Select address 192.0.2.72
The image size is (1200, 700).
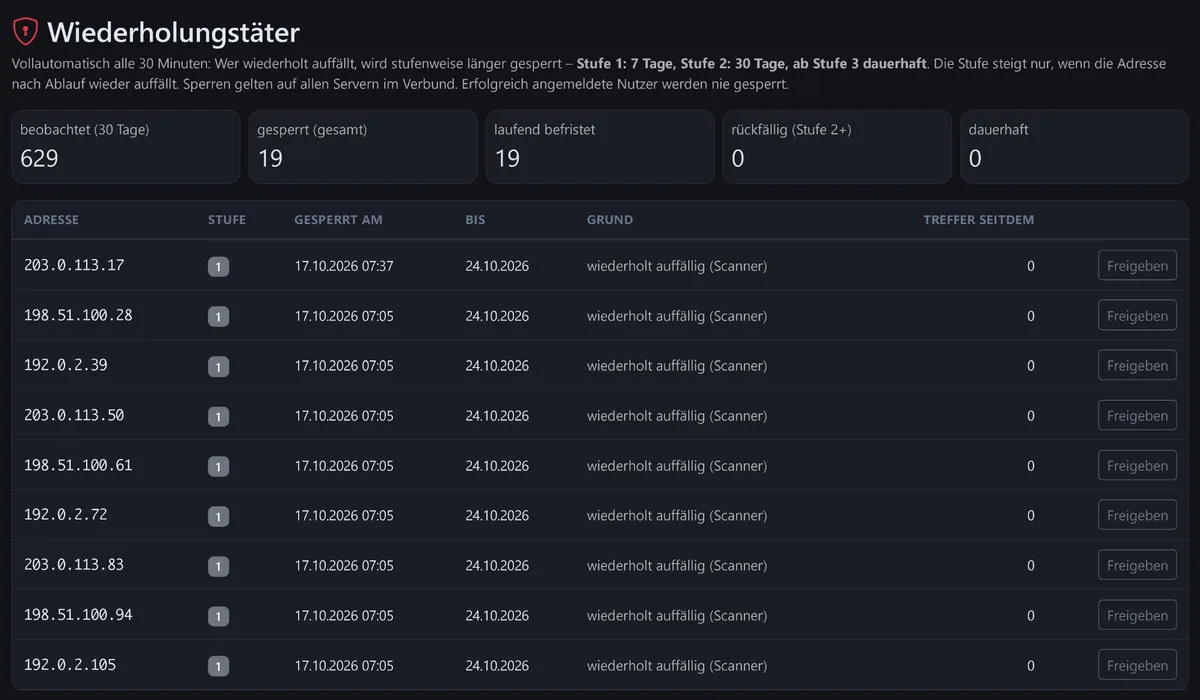coord(66,515)
